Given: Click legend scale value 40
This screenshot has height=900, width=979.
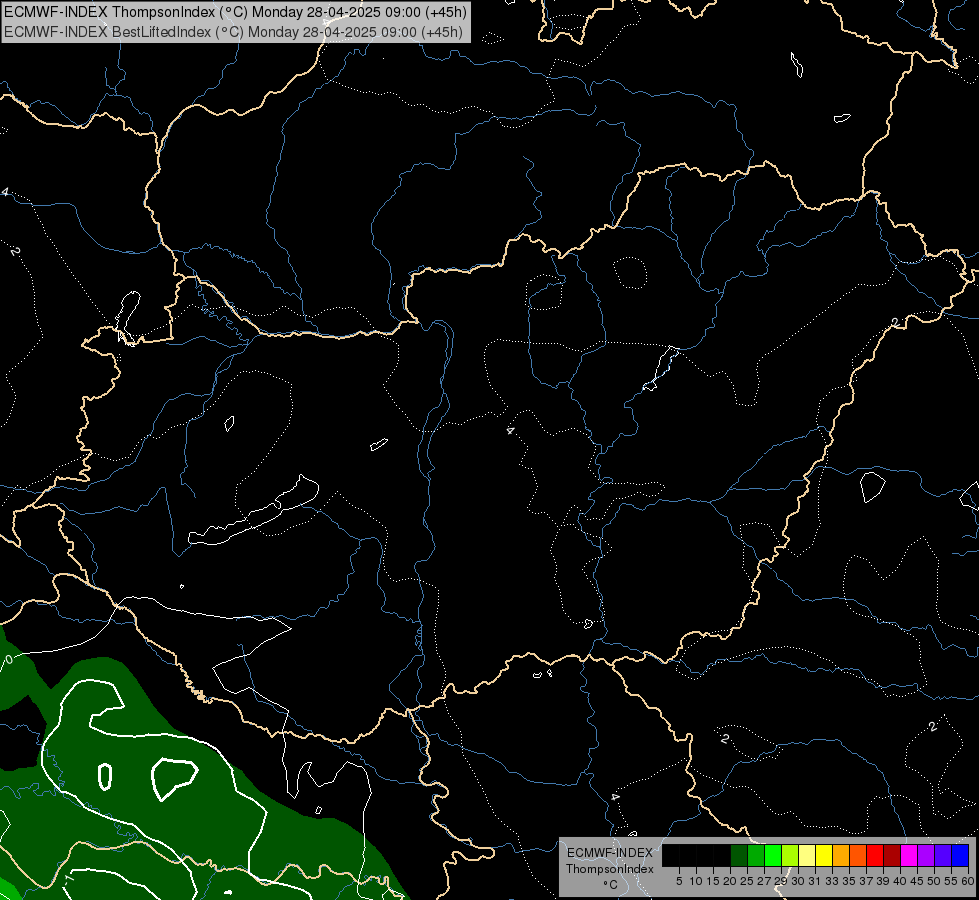Looking at the screenshot, I should point(900,881).
